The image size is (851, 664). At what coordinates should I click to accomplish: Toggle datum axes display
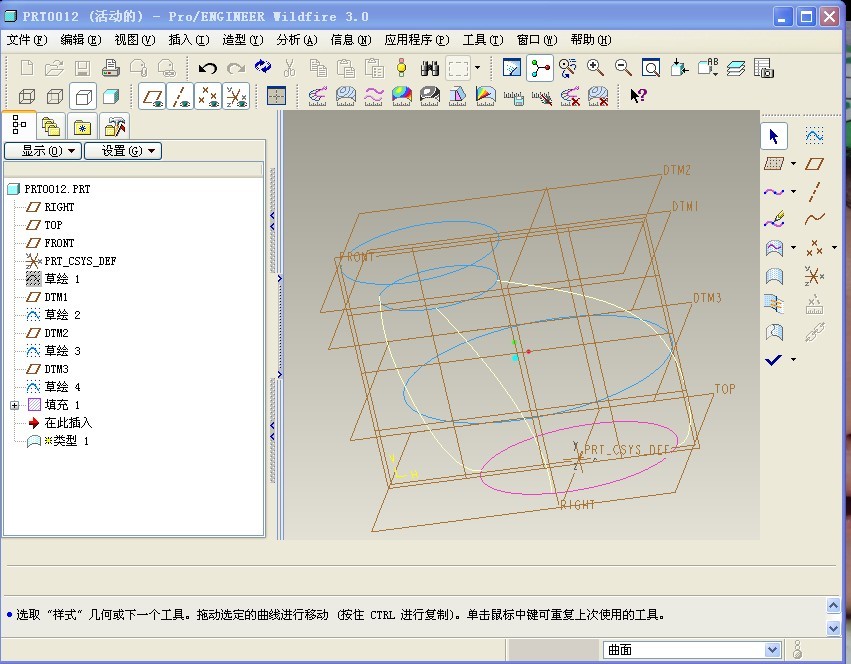(180, 96)
